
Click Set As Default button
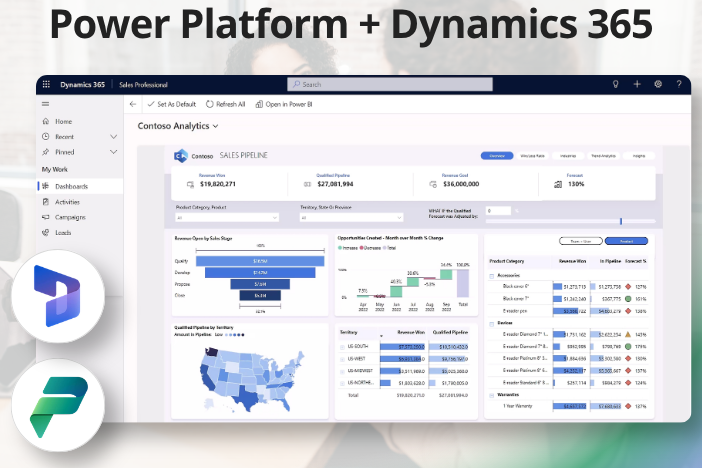coord(172,104)
